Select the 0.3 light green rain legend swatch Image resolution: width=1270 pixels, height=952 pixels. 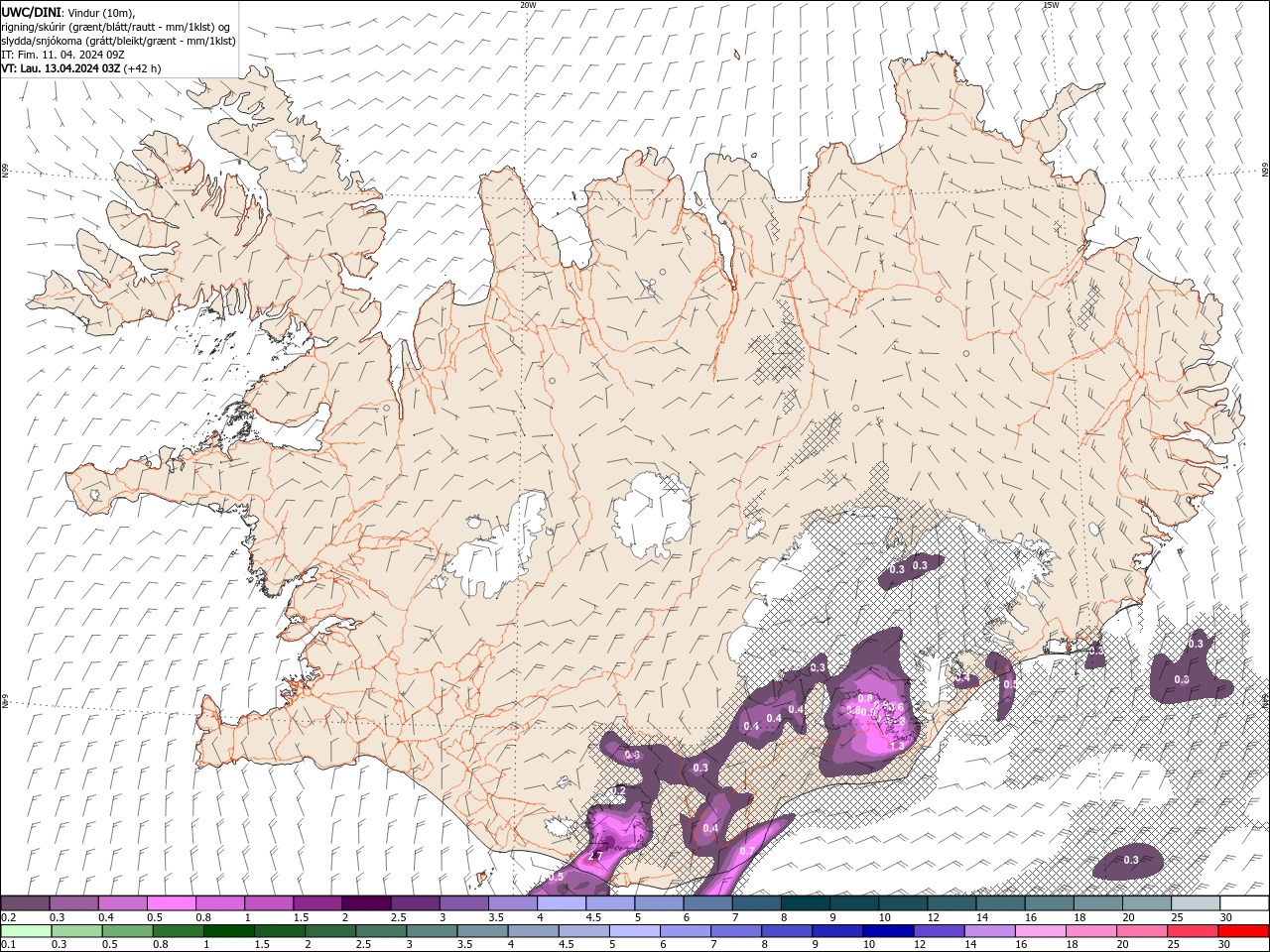[x=76, y=931]
